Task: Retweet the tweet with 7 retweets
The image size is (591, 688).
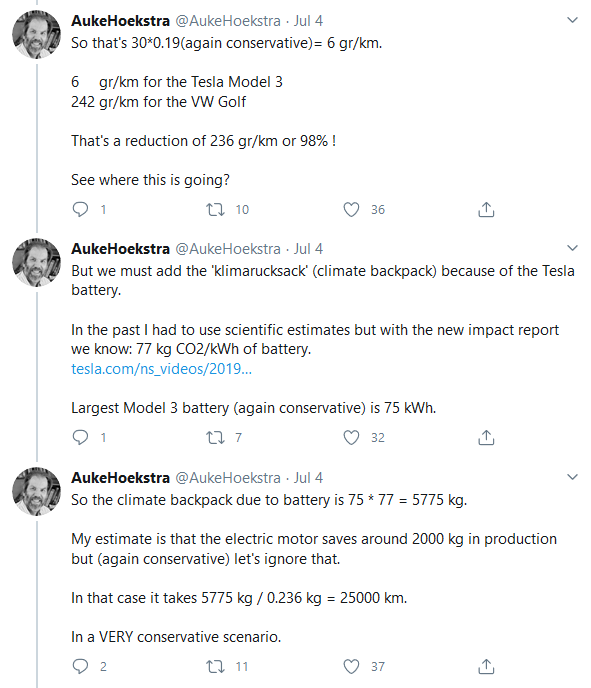Action: tap(215, 437)
